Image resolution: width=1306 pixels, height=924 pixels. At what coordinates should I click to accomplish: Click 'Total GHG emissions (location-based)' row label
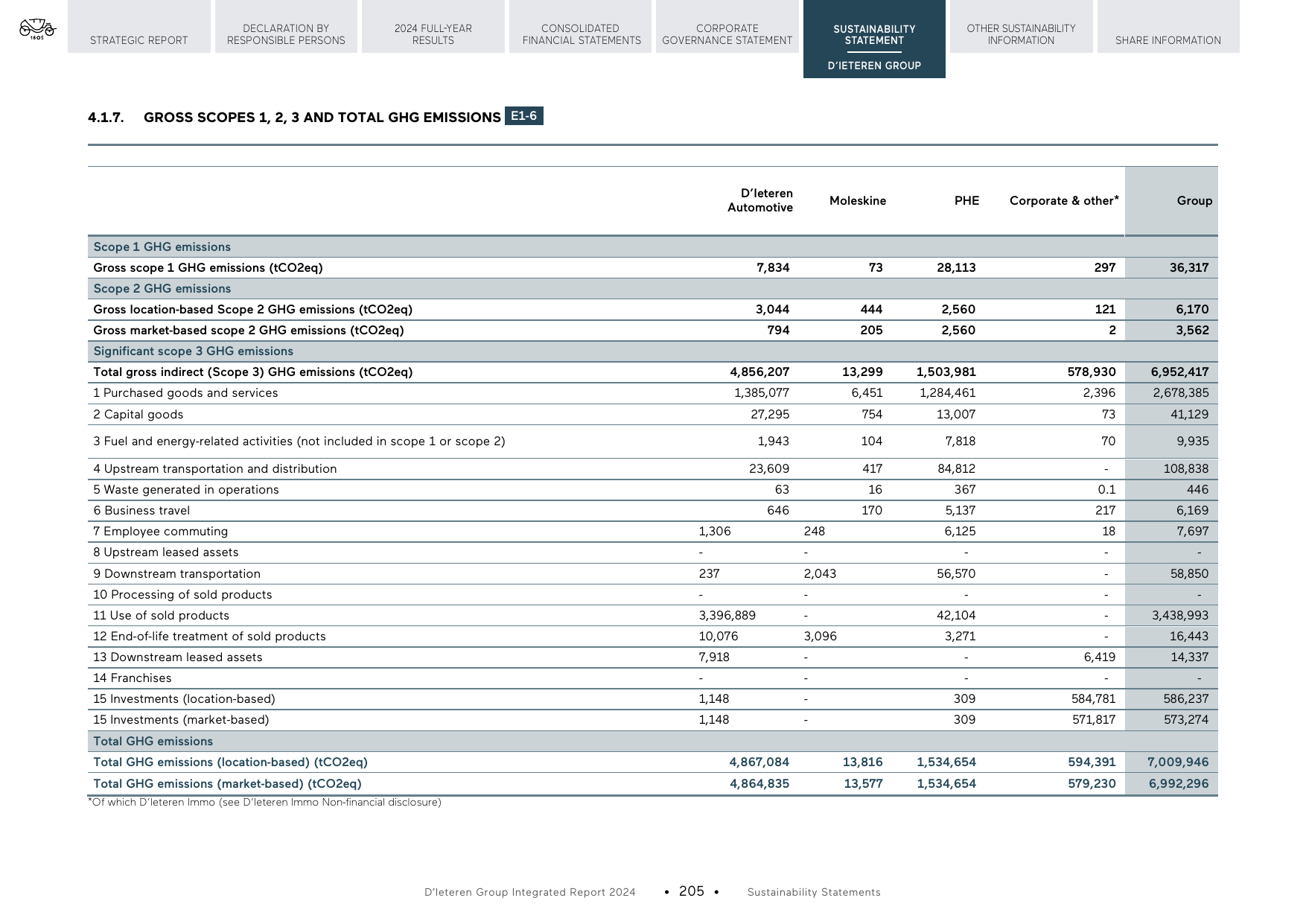point(230,762)
